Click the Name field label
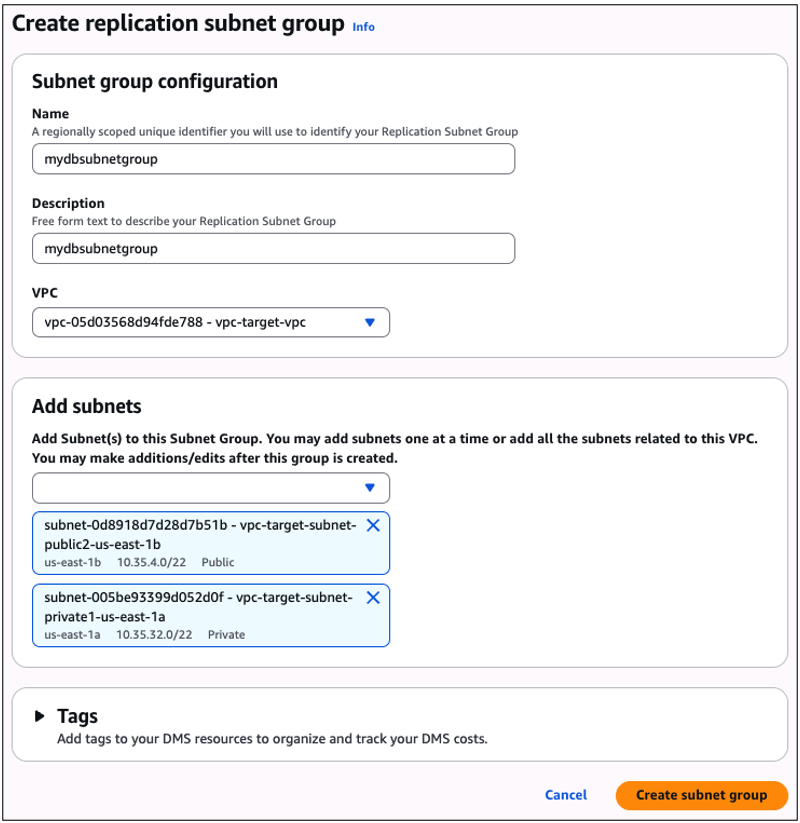The width and height of the screenshot is (800, 823). 51,114
